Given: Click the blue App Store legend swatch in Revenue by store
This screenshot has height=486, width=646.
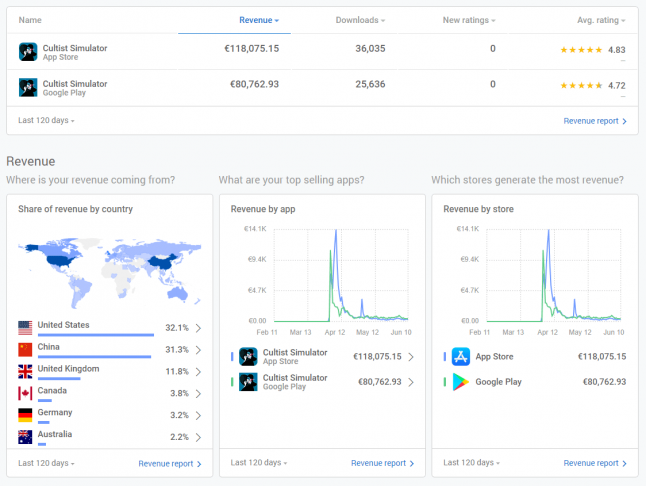Looking at the screenshot, I should coord(444,356).
